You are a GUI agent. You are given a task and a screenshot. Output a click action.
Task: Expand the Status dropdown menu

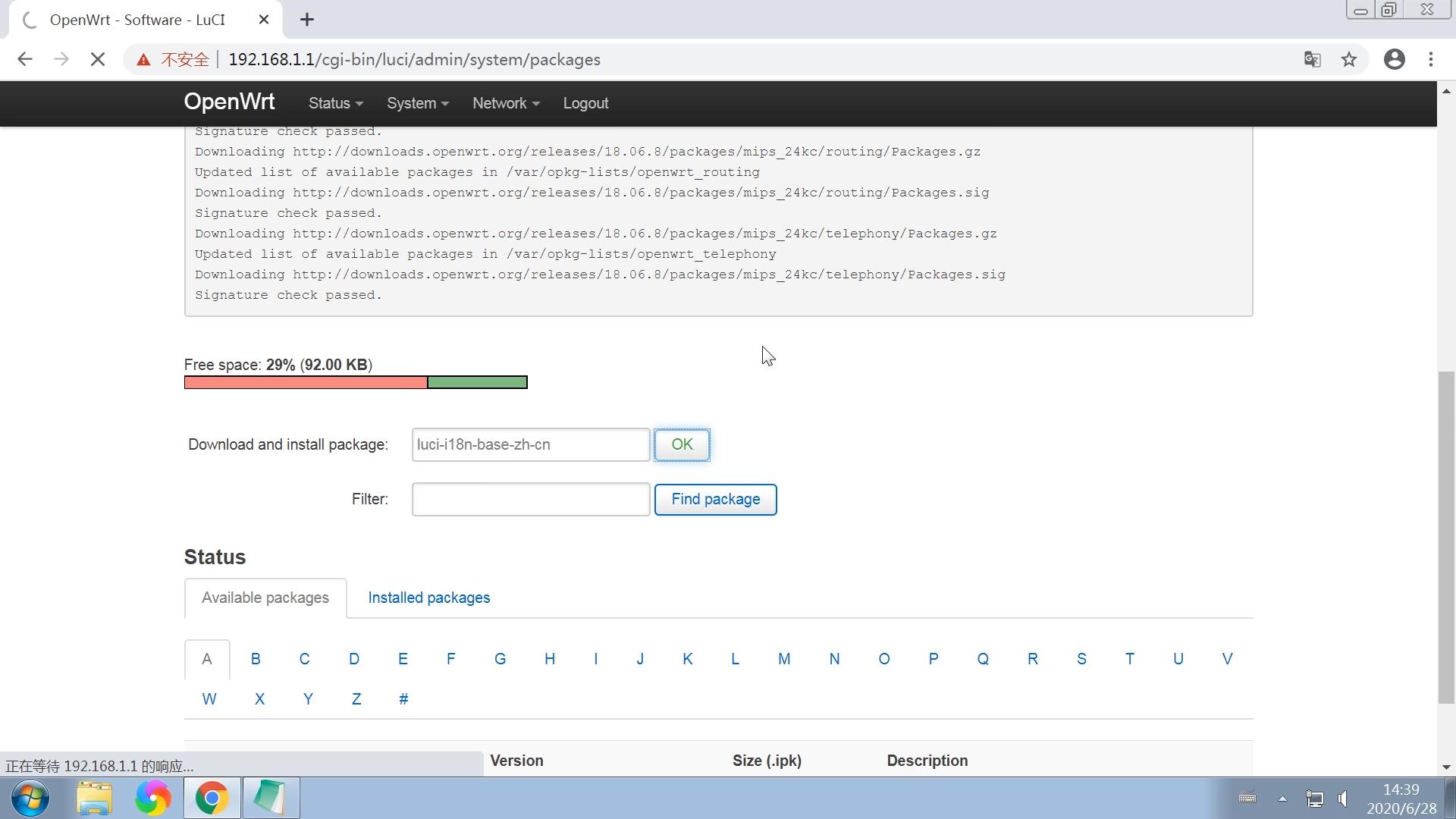335,103
